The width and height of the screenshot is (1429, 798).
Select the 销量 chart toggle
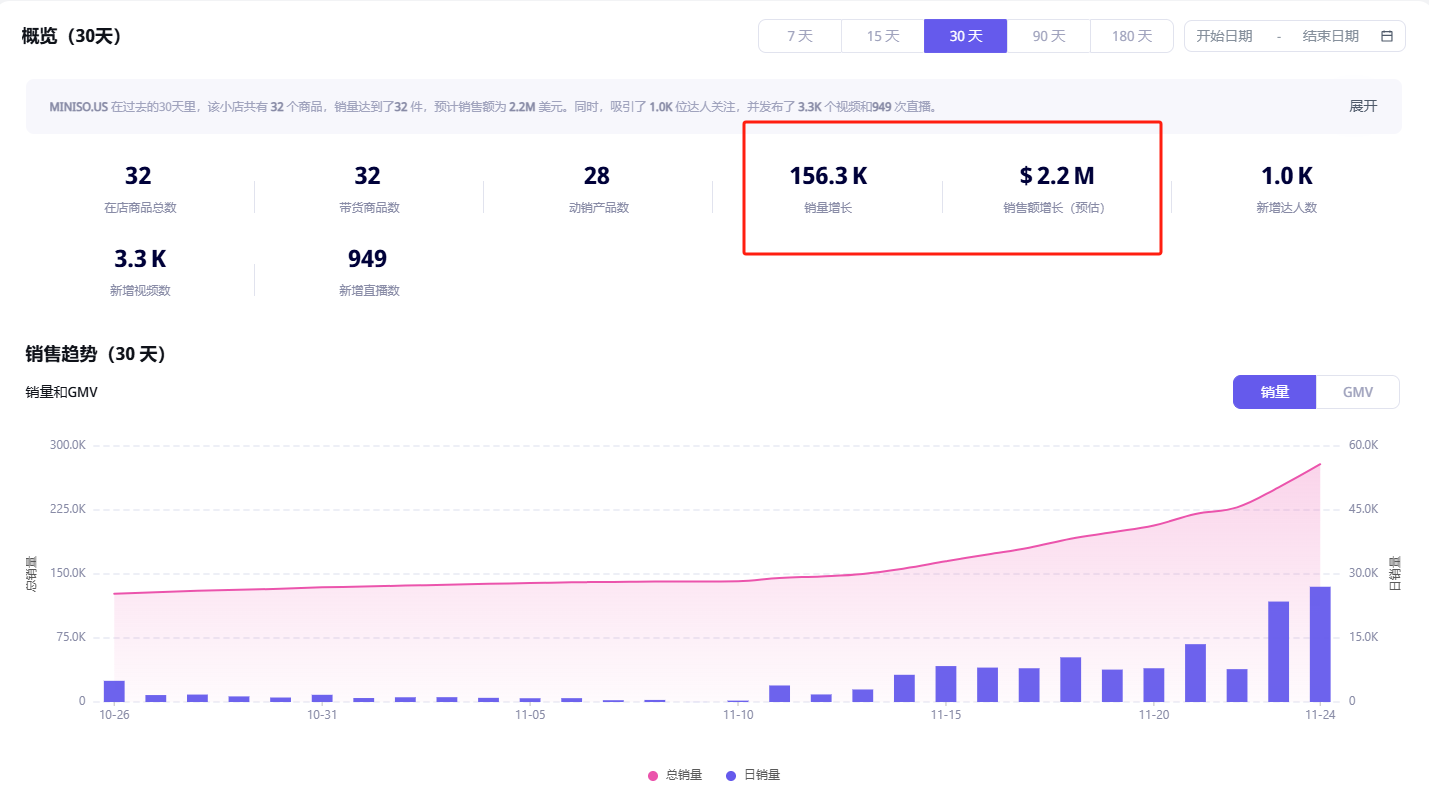[1274, 392]
